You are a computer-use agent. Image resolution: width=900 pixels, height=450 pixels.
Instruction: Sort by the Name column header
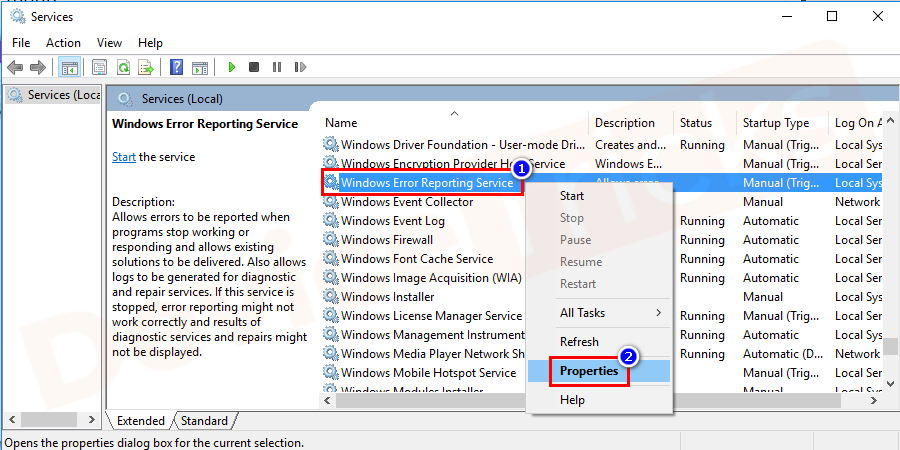(x=453, y=123)
